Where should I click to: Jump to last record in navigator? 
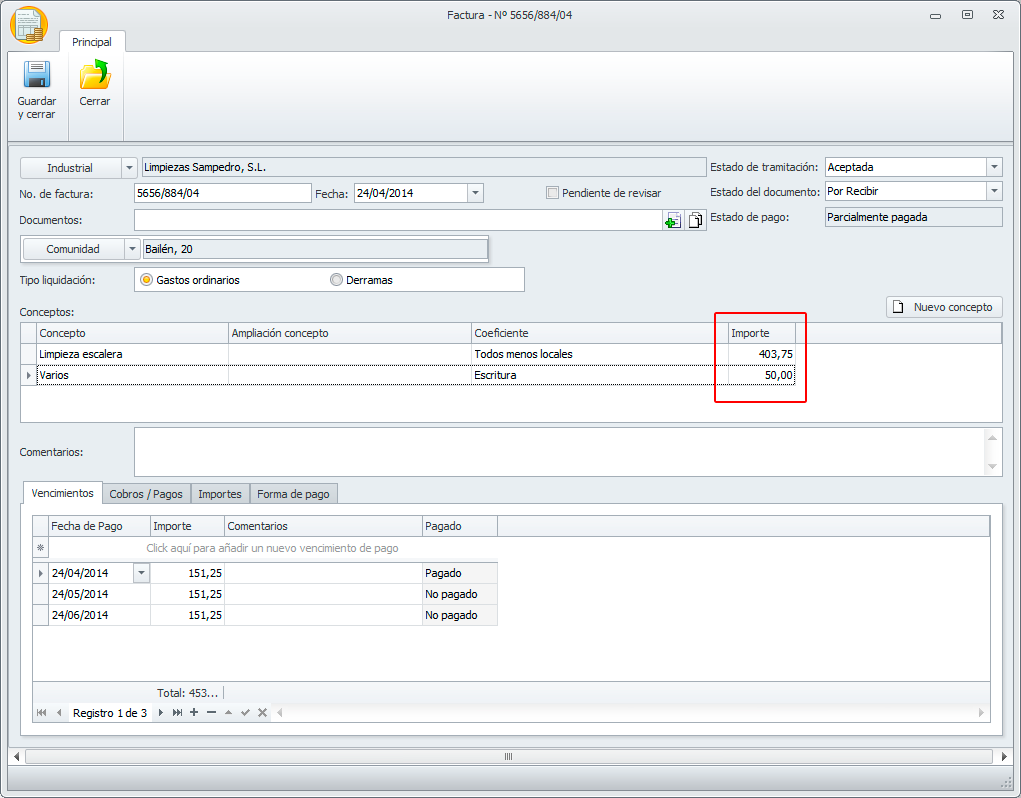click(x=177, y=713)
